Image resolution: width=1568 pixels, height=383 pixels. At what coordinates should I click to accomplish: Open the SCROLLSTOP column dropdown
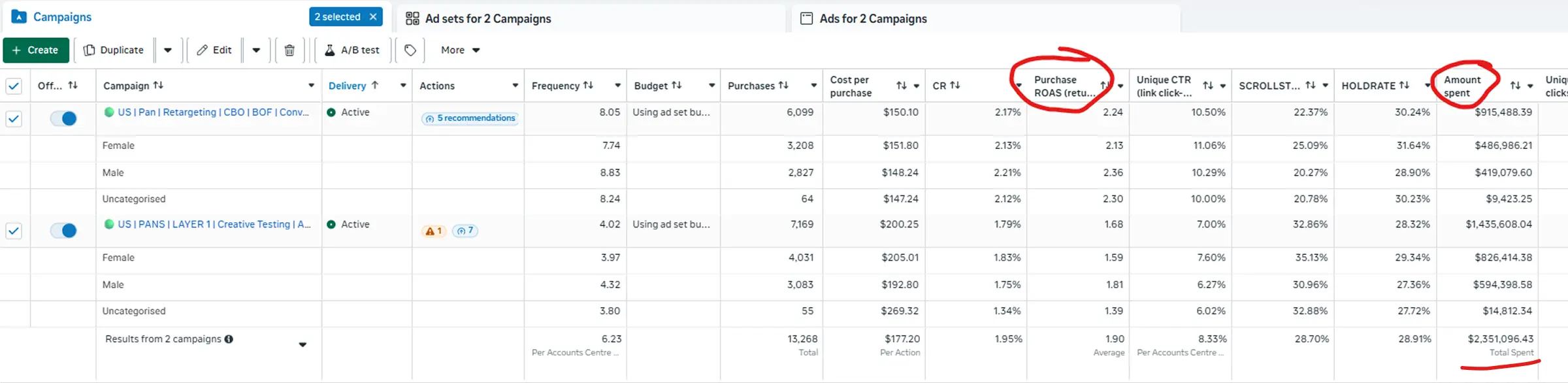[1325, 86]
